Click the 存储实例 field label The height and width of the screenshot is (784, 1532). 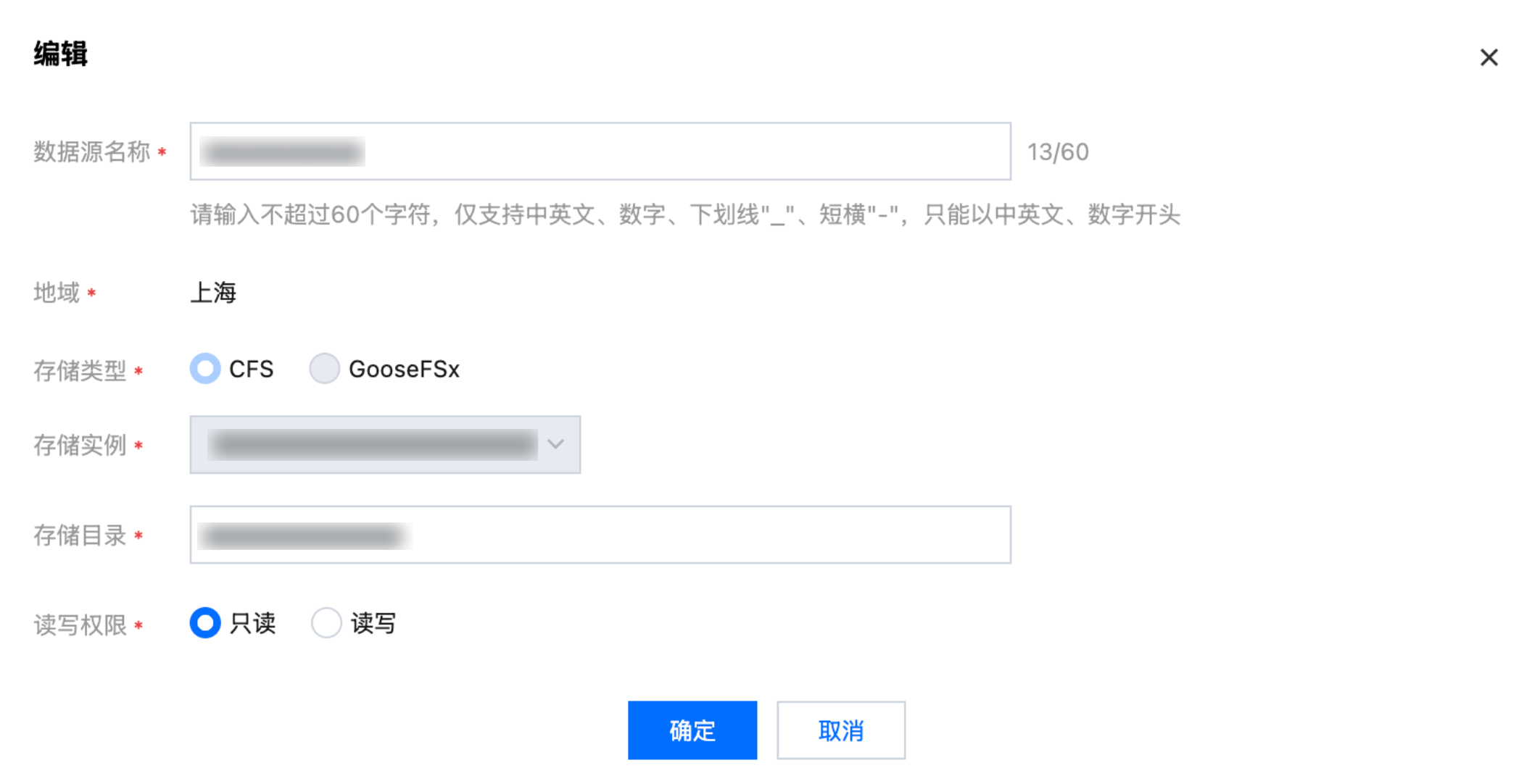(x=80, y=446)
